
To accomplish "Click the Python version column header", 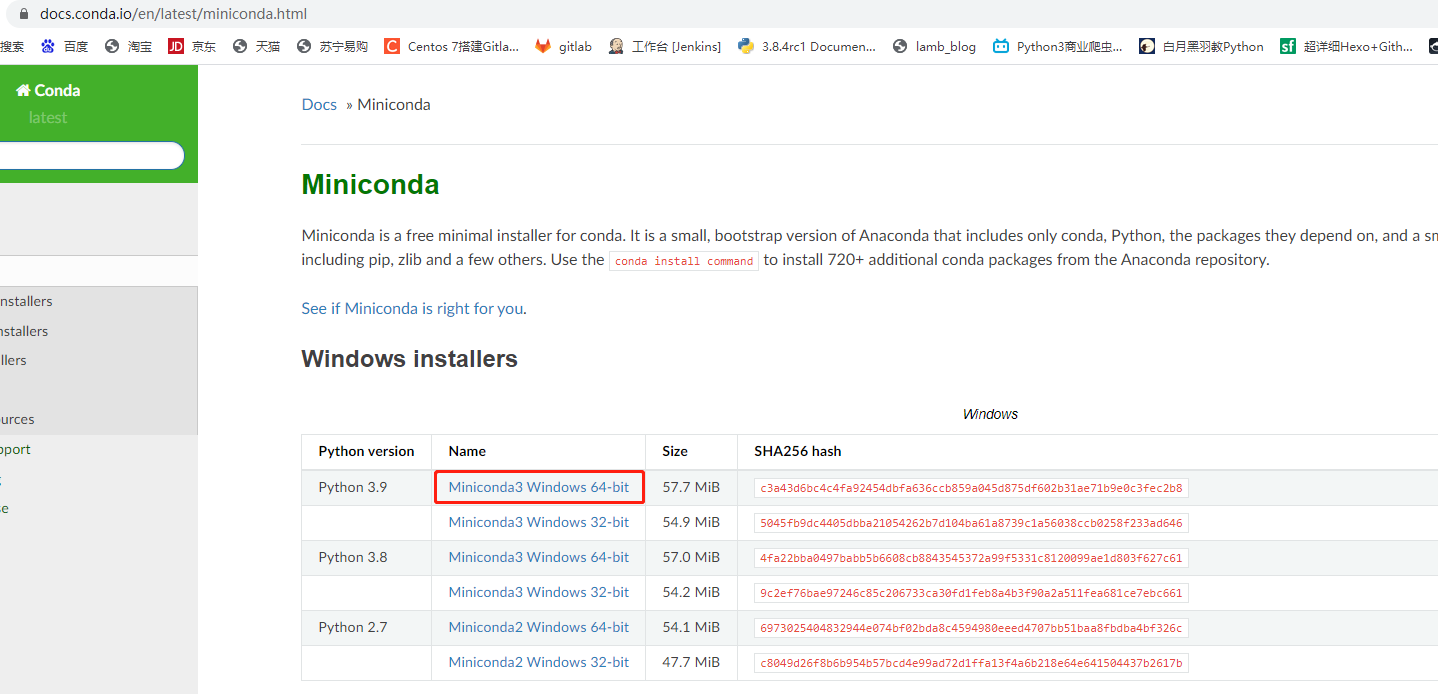I will [366, 451].
